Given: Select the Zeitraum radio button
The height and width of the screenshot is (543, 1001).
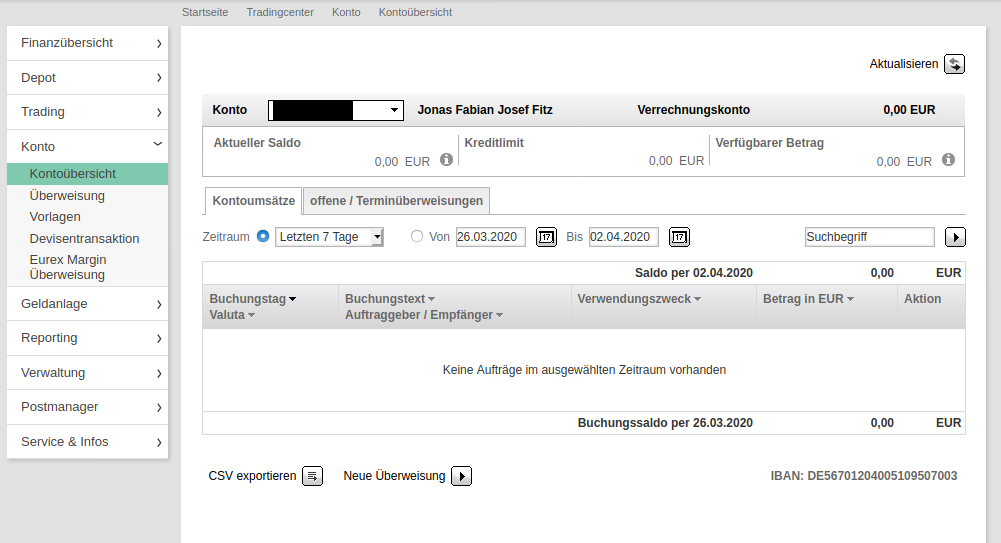Looking at the screenshot, I should coord(263,237).
